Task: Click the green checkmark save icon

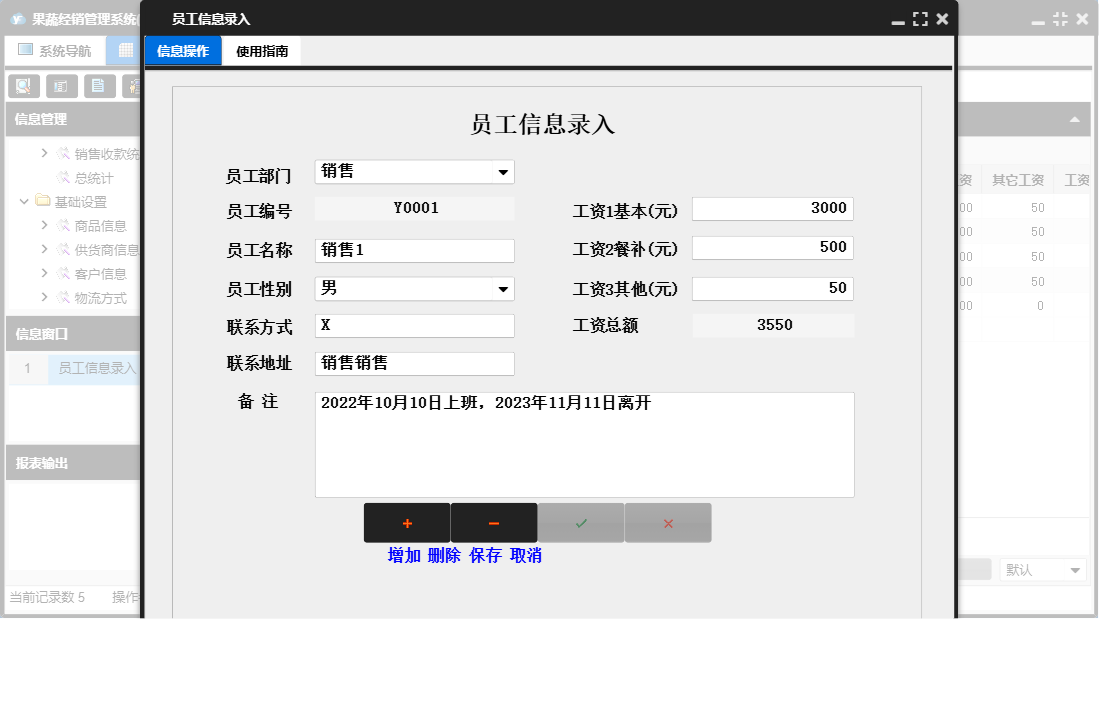Action: pos(580,522)
